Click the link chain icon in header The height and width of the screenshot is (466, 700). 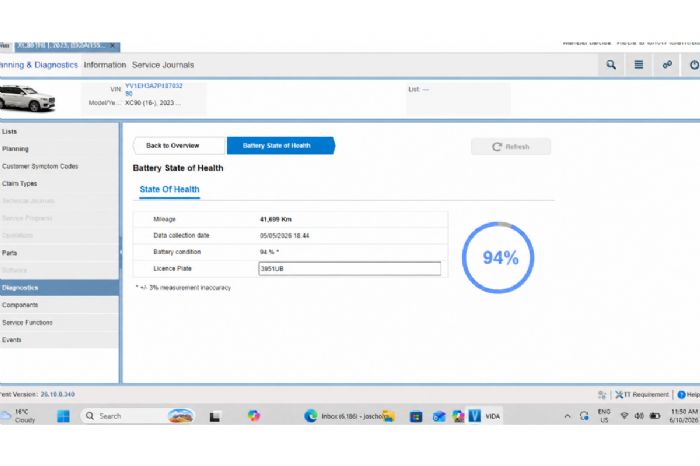point(667,65)
